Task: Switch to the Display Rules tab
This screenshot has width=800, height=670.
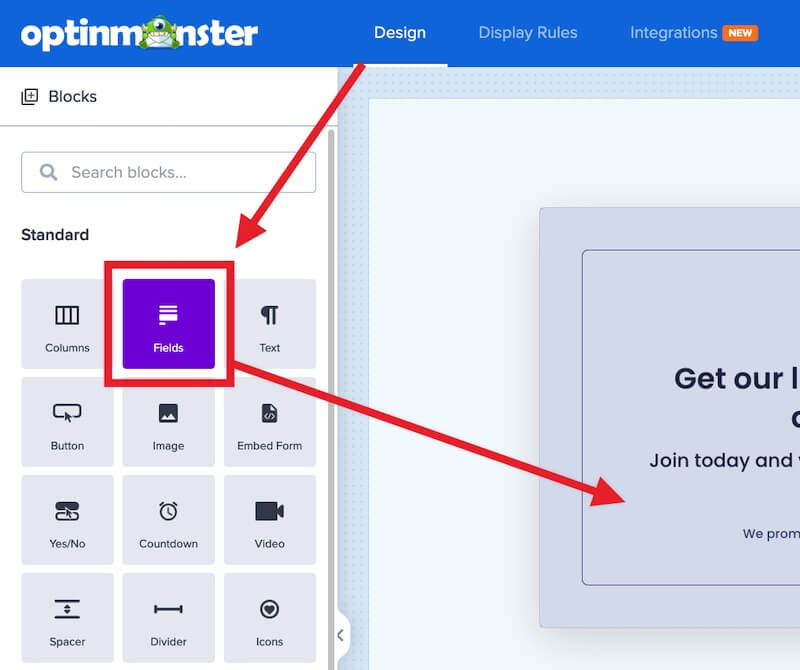Action: coord(528,32)
